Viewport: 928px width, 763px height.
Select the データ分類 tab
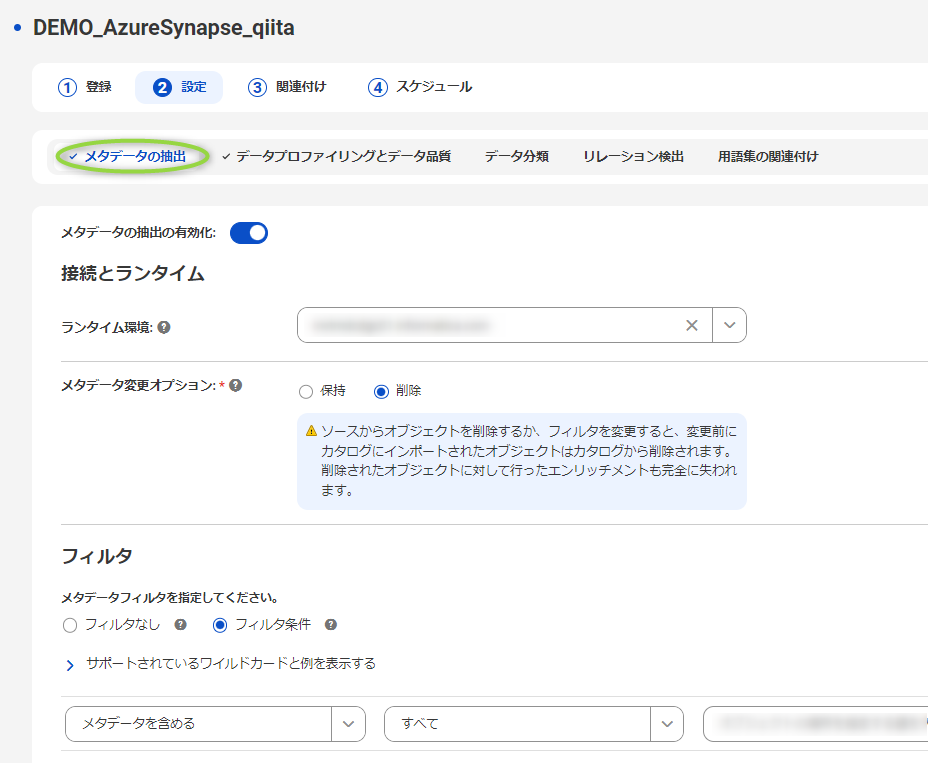(x=517, y=156)
